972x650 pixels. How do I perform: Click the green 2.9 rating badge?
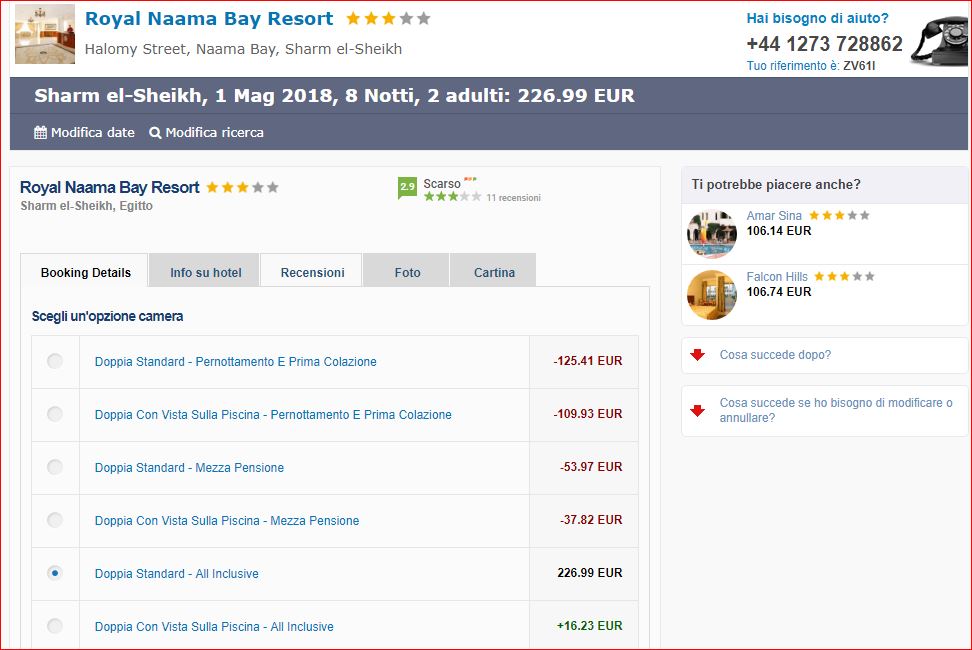[x=407, y=187]
